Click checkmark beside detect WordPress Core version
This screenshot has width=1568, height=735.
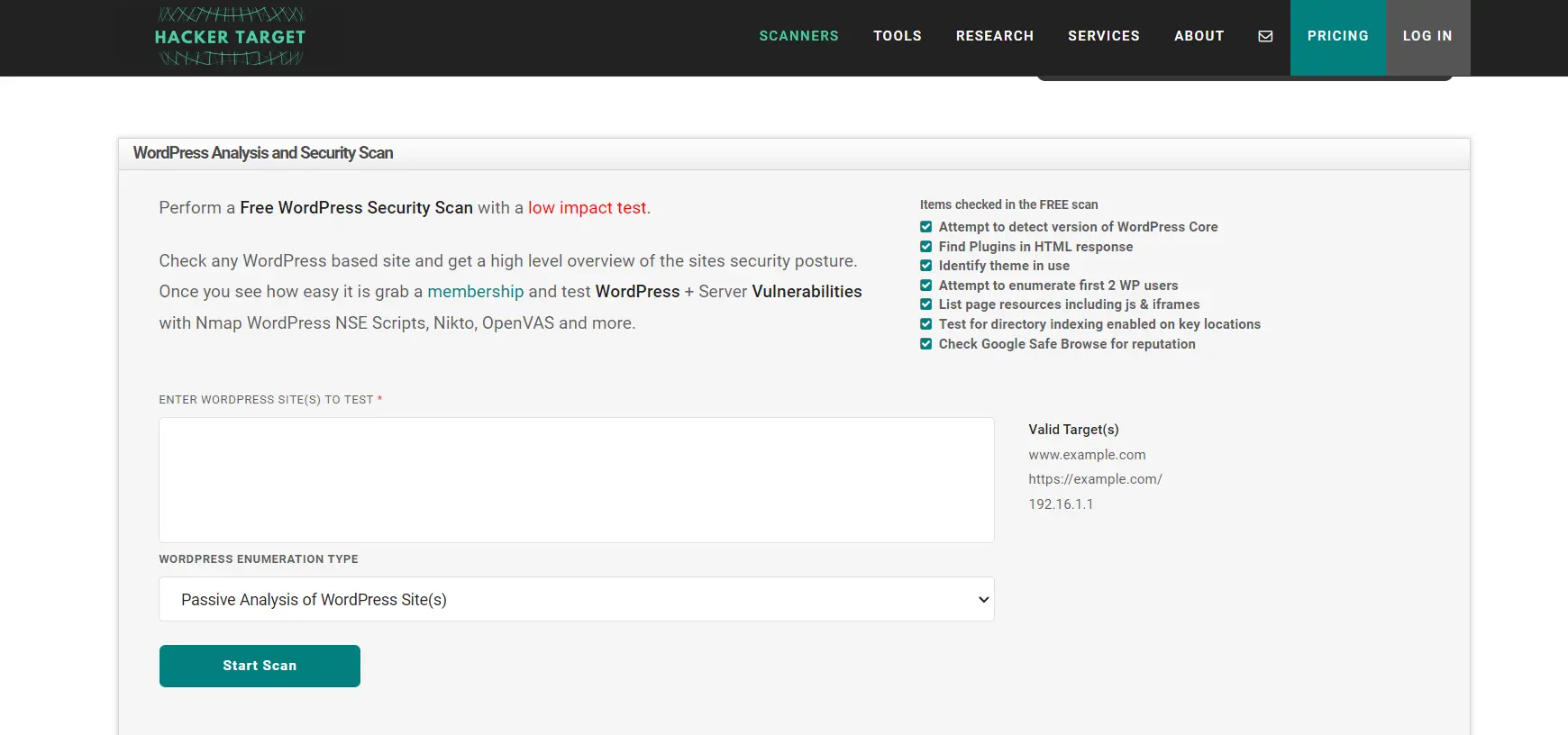click(x=925, y=227)
